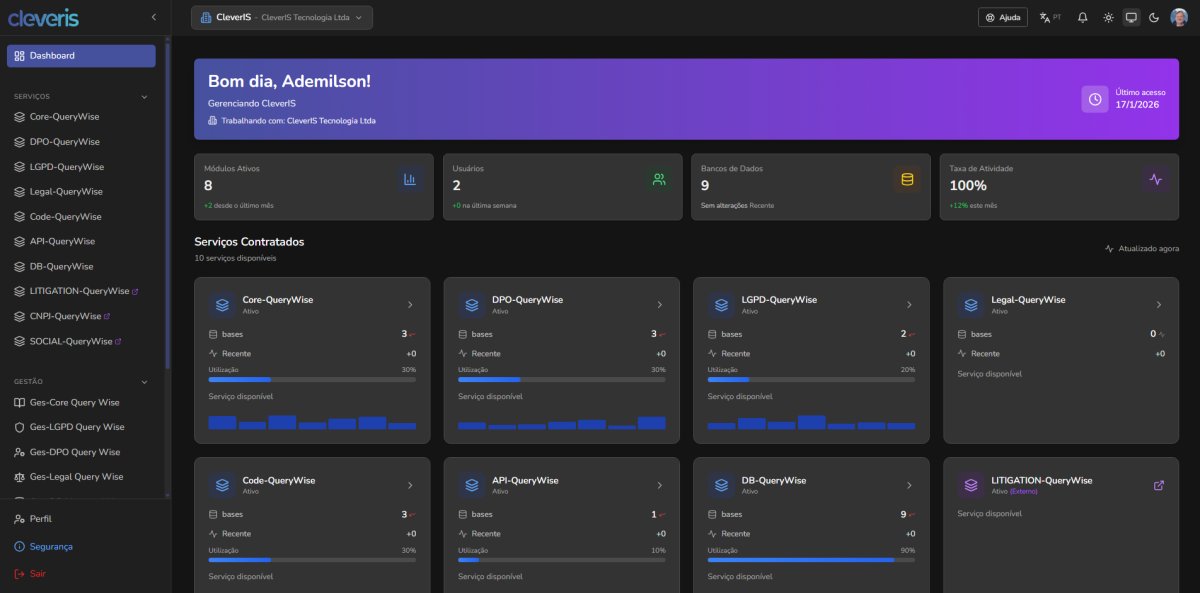The image size is (1200, 593).
Task: Switch to system theme monitor icon
Action: tap(1131, 17)
